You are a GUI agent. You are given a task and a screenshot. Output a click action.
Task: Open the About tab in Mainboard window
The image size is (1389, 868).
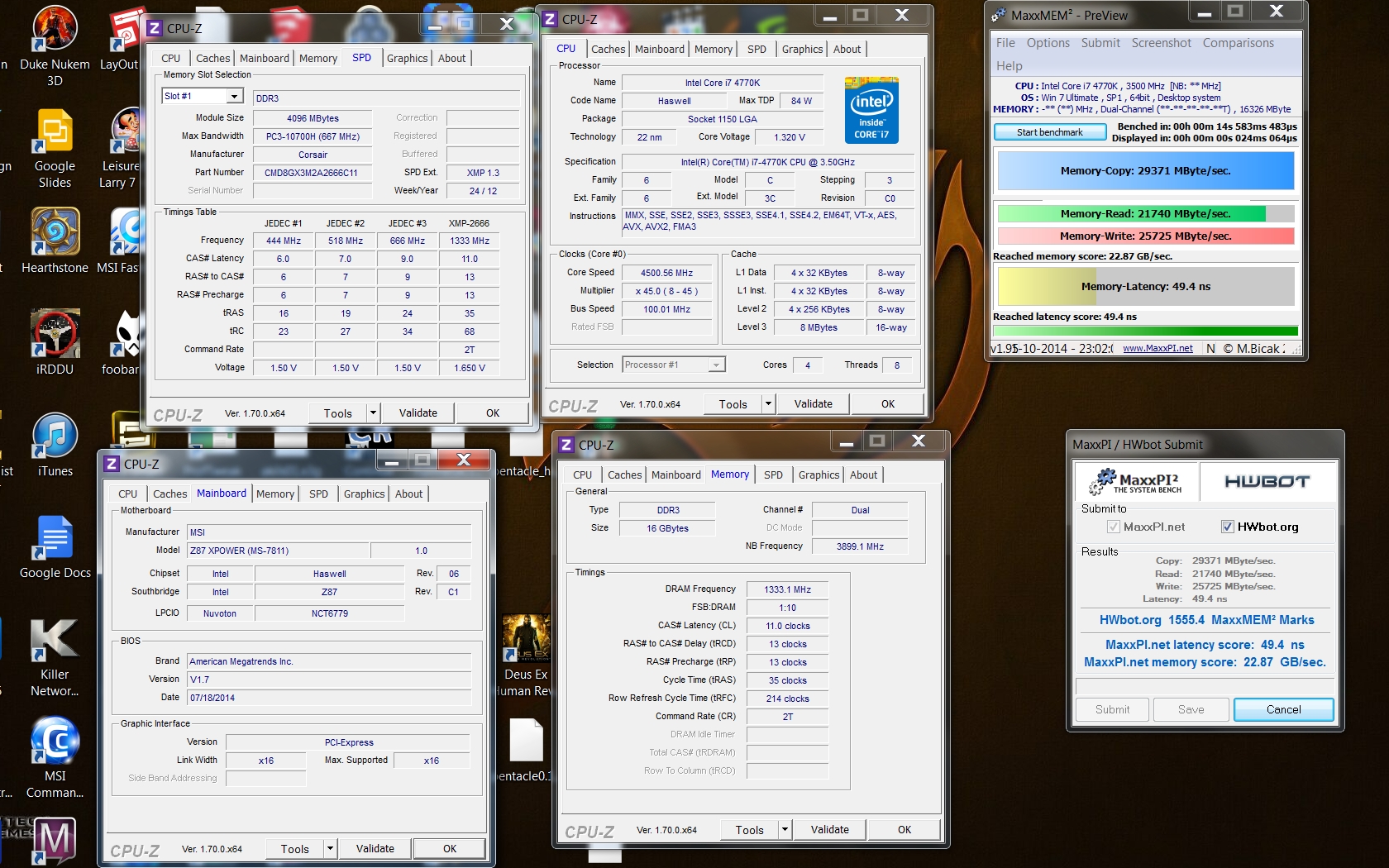coord(408,494)
